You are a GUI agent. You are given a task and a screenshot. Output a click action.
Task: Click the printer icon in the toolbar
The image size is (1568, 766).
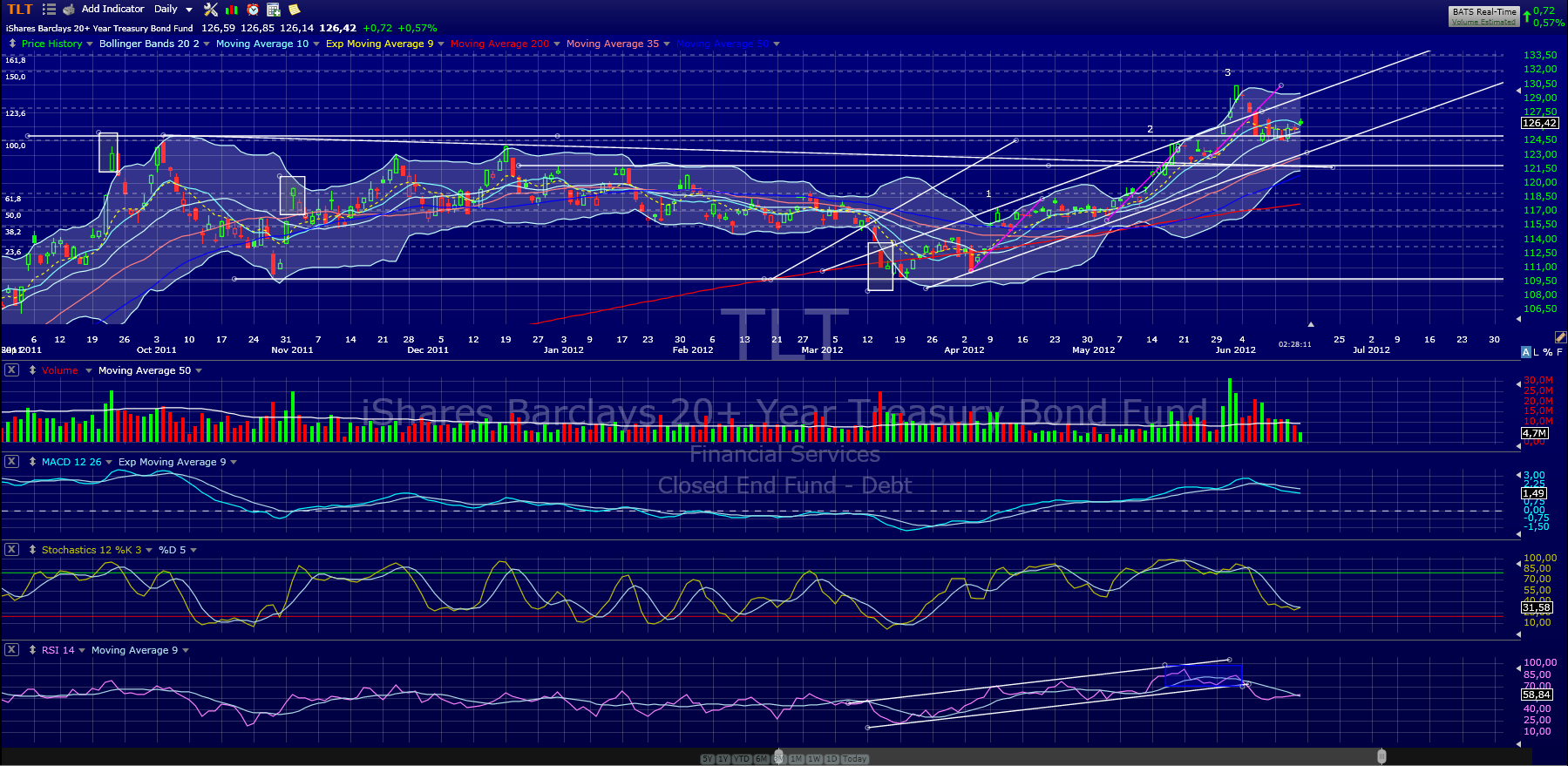coord(69,10)
